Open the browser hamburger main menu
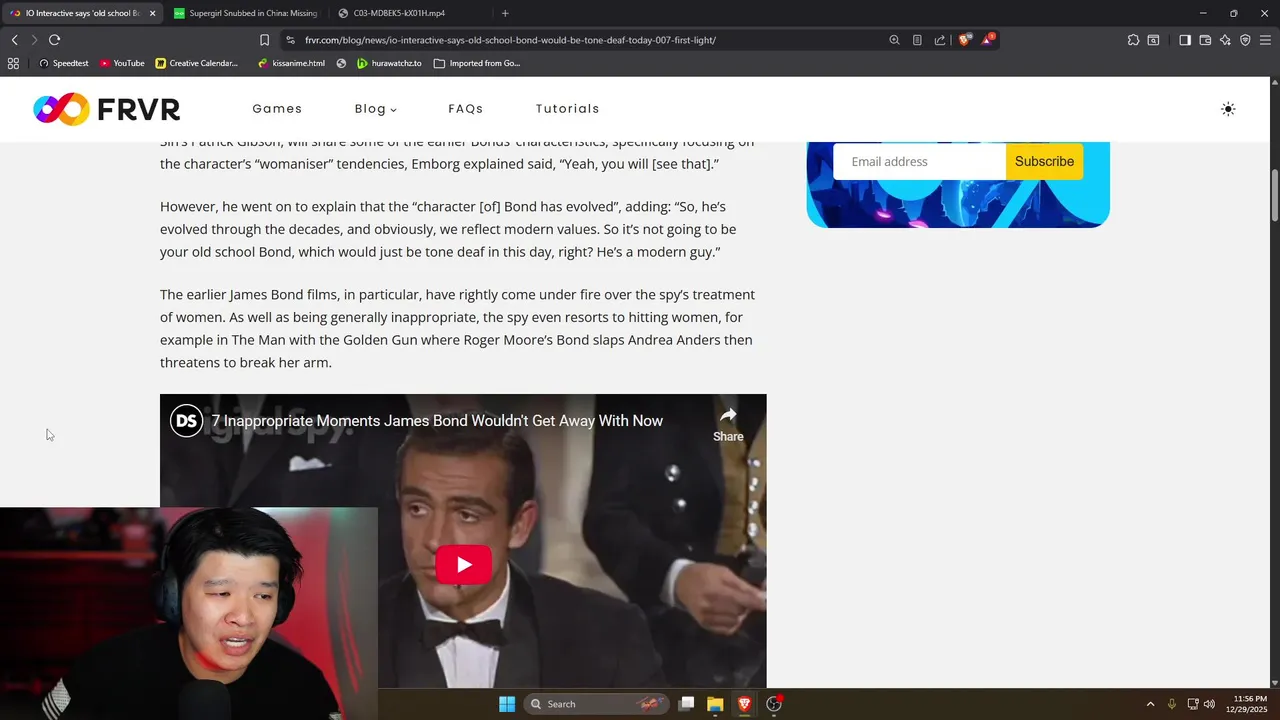This screenshot has height=720, width=1280. 1265,40
